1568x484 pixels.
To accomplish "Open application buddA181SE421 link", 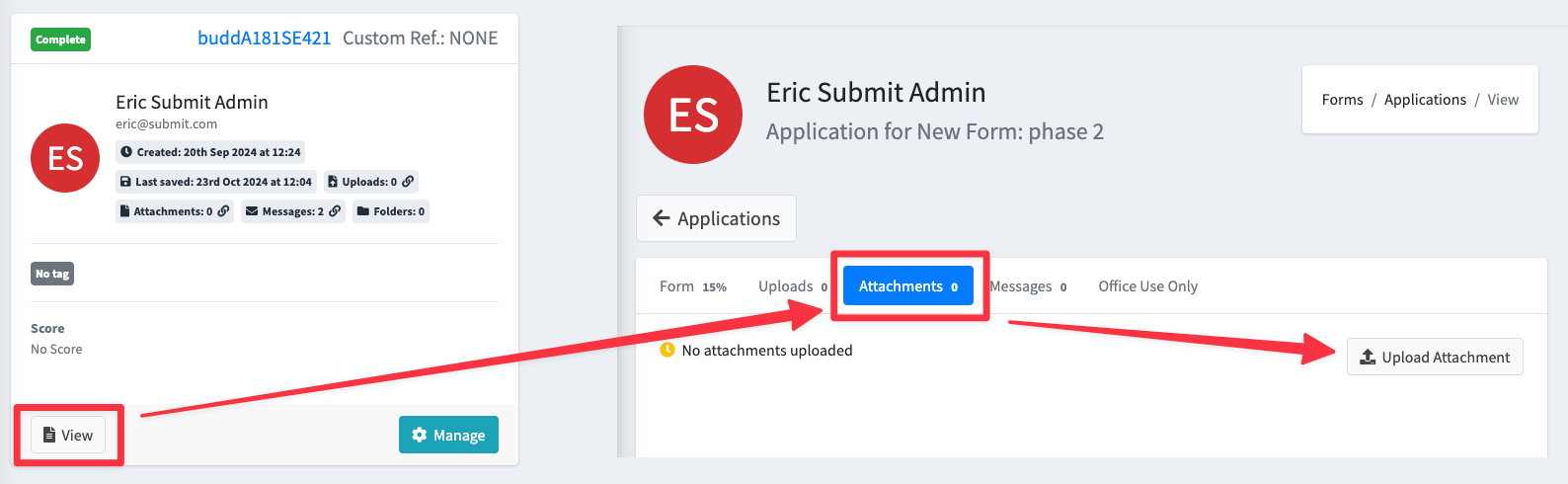I will tap(265, 39).
